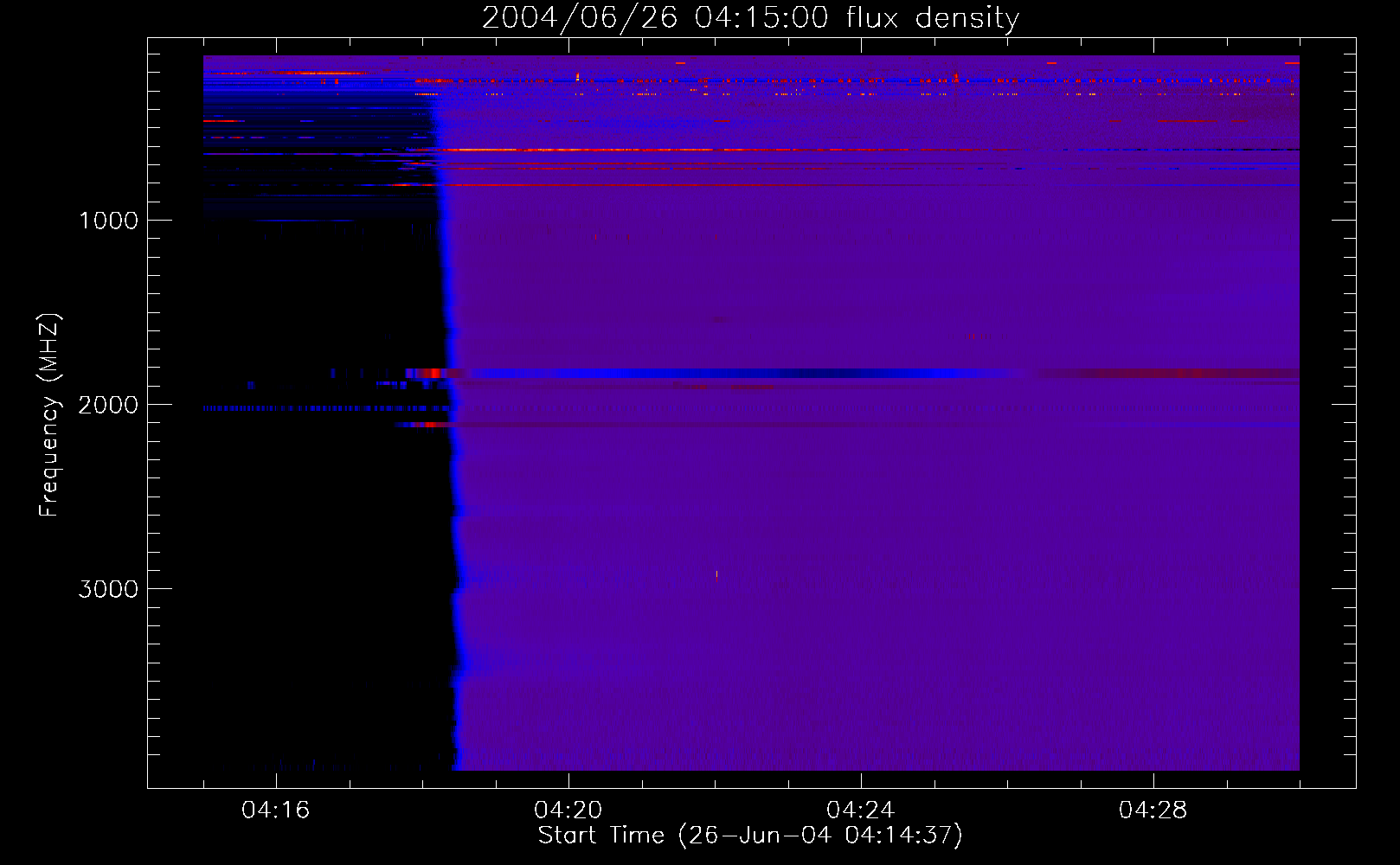Click the 3000 frequency tick label
The image size is (1400, 865).
pos(108,589)
